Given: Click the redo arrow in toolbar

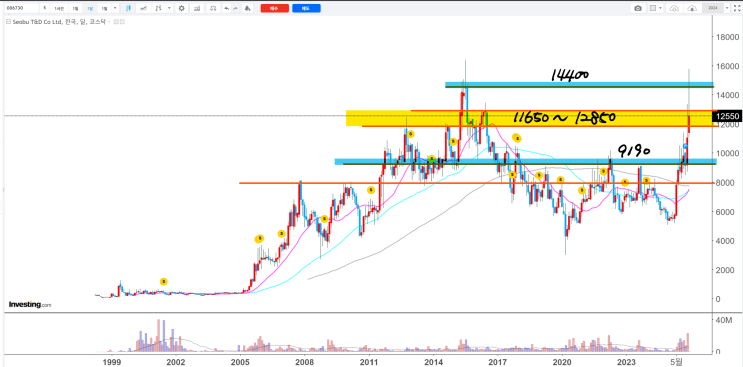Looking at the screenshot, I should click(235, 8).
